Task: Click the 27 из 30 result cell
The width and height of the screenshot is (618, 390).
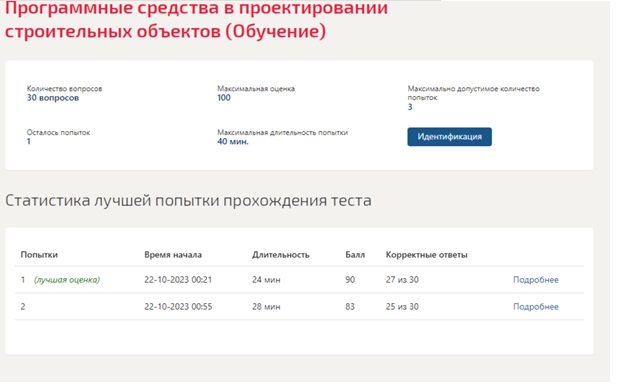Action: [x=402, y=280]
